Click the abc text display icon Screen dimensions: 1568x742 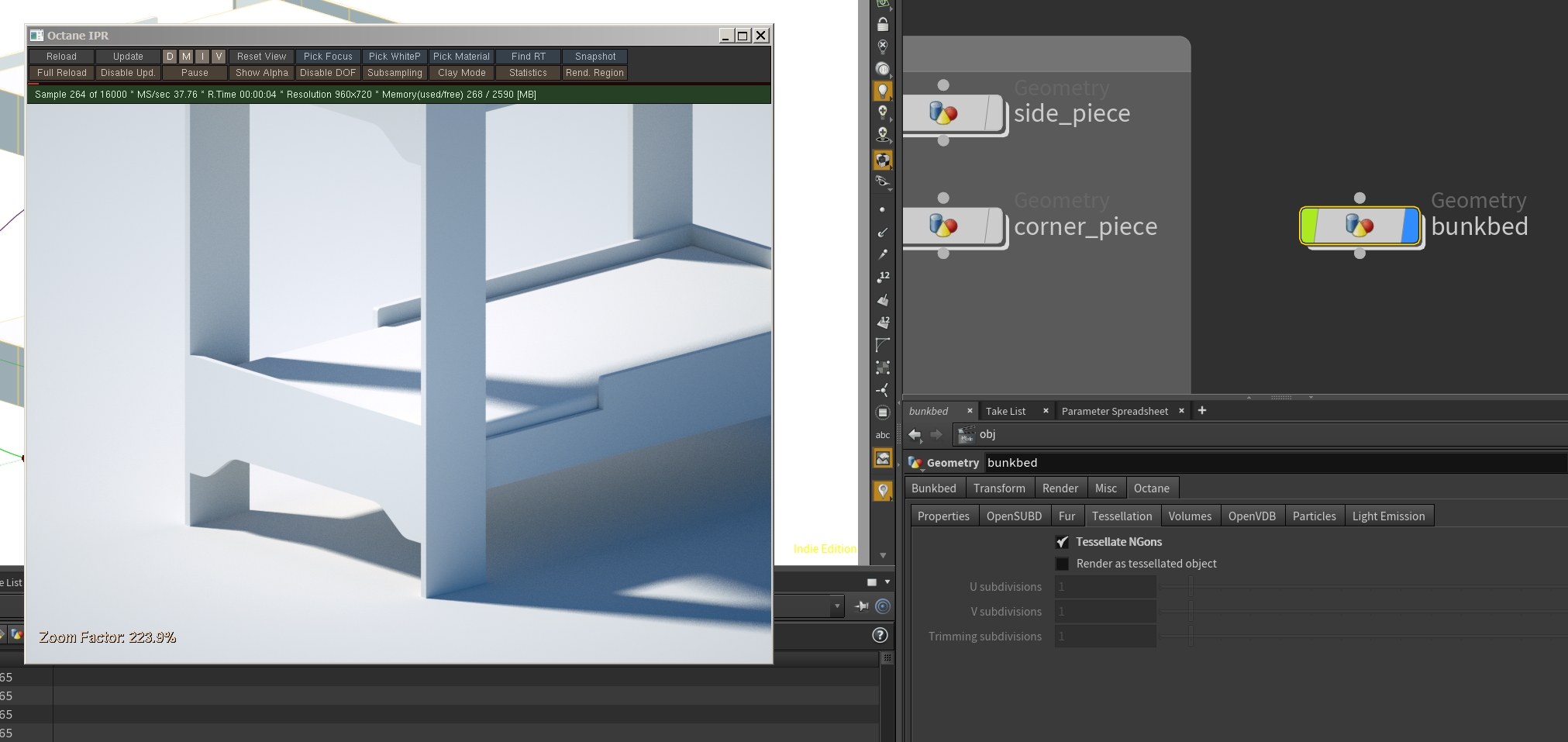coord(882,435)
